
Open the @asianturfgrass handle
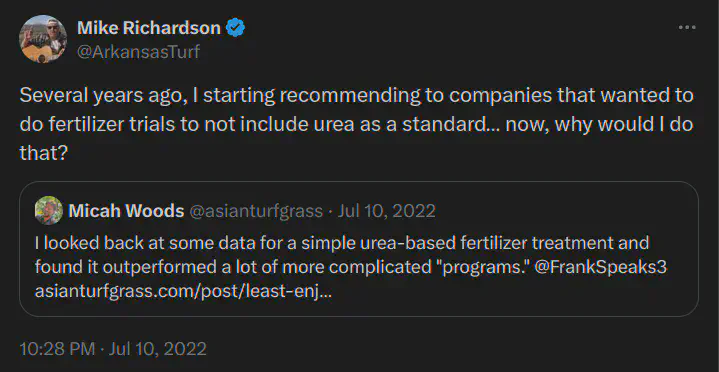pos(256,211)
